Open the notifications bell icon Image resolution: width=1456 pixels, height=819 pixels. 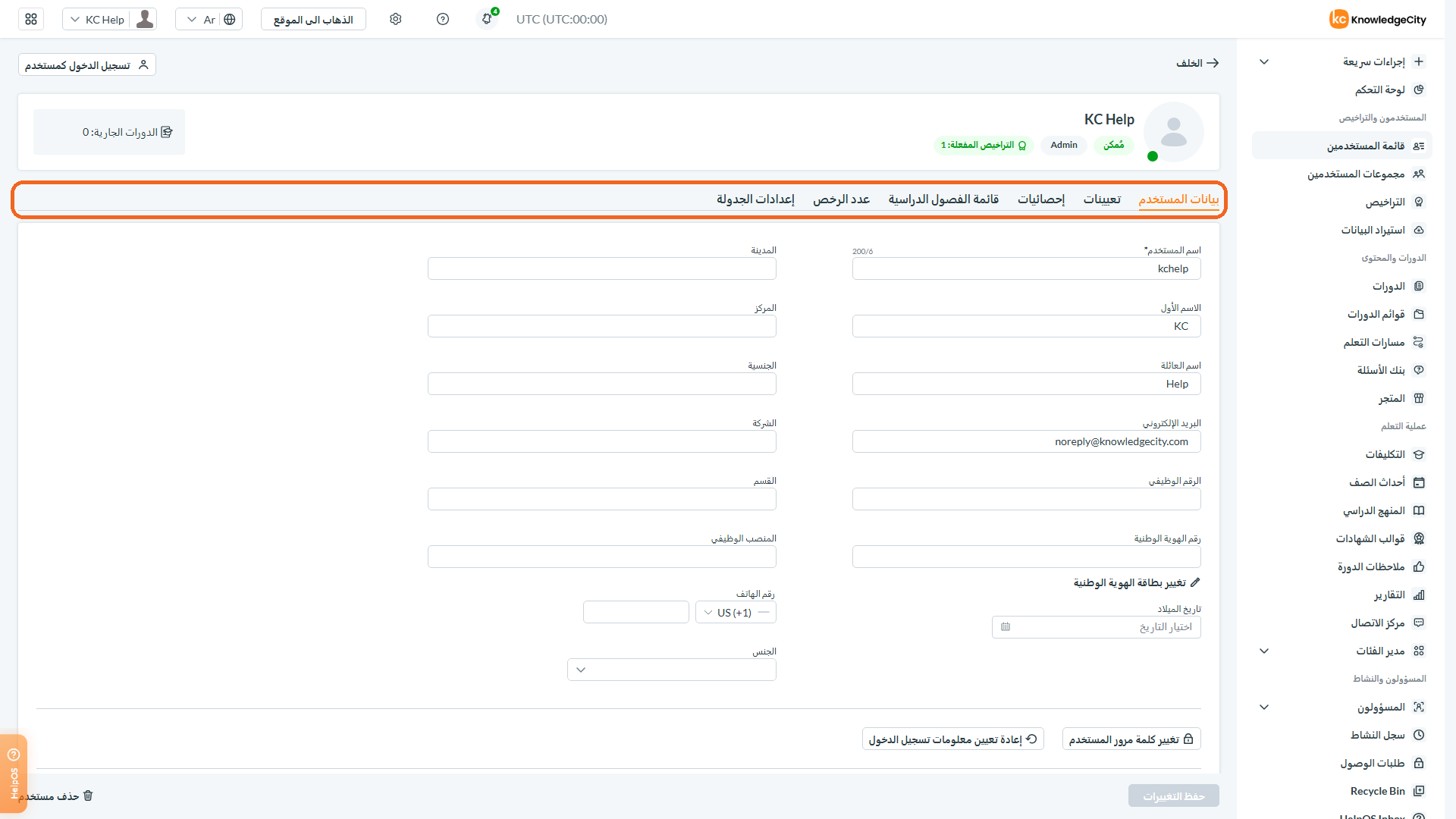[x=488, y=19]
